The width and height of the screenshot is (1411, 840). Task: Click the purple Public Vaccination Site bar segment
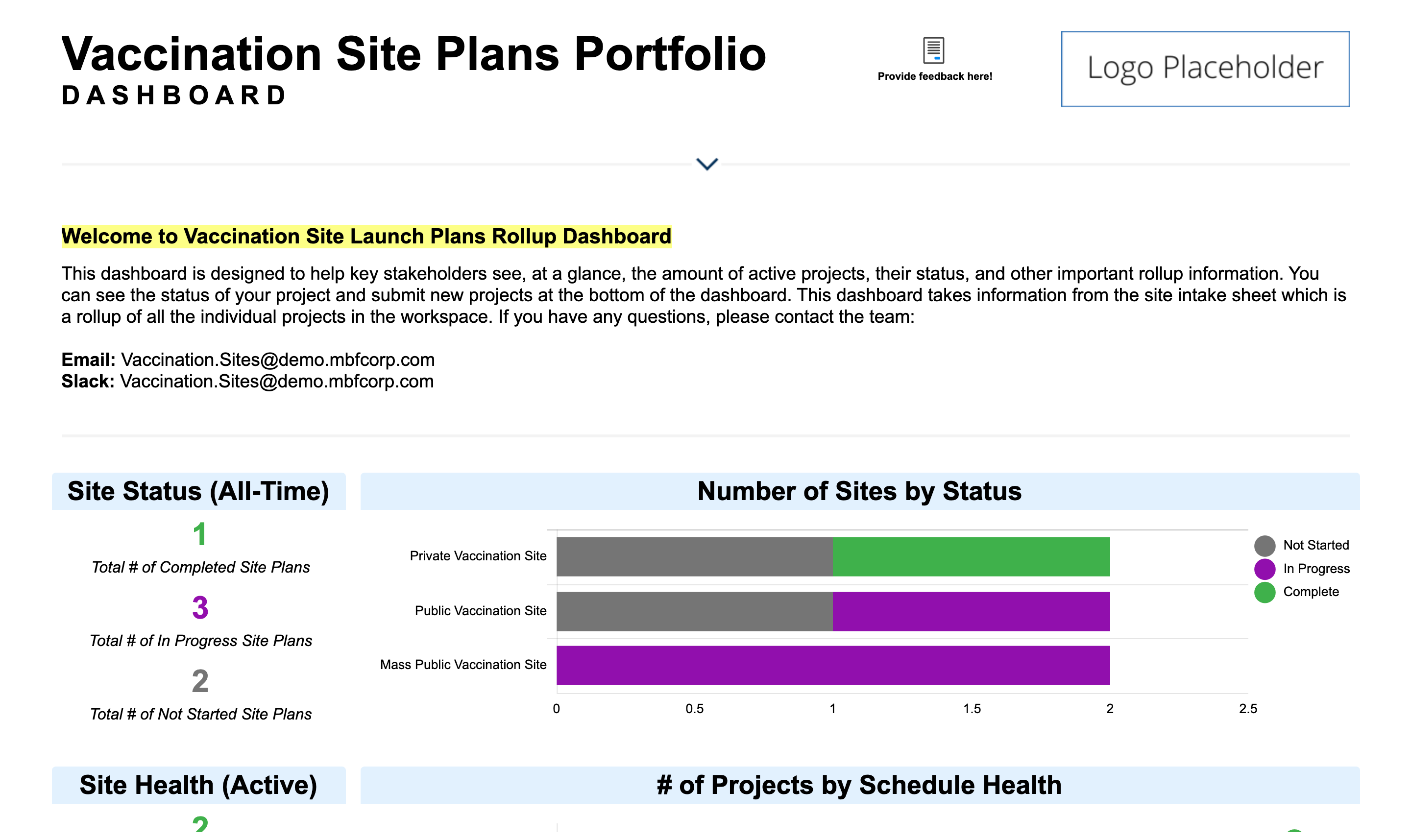pyautogui.click(x=971, y=611)
